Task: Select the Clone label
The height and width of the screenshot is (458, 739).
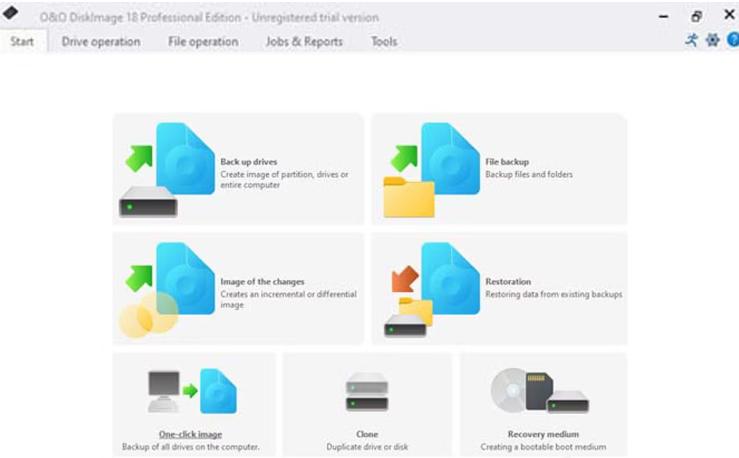Action: [367, 434]
